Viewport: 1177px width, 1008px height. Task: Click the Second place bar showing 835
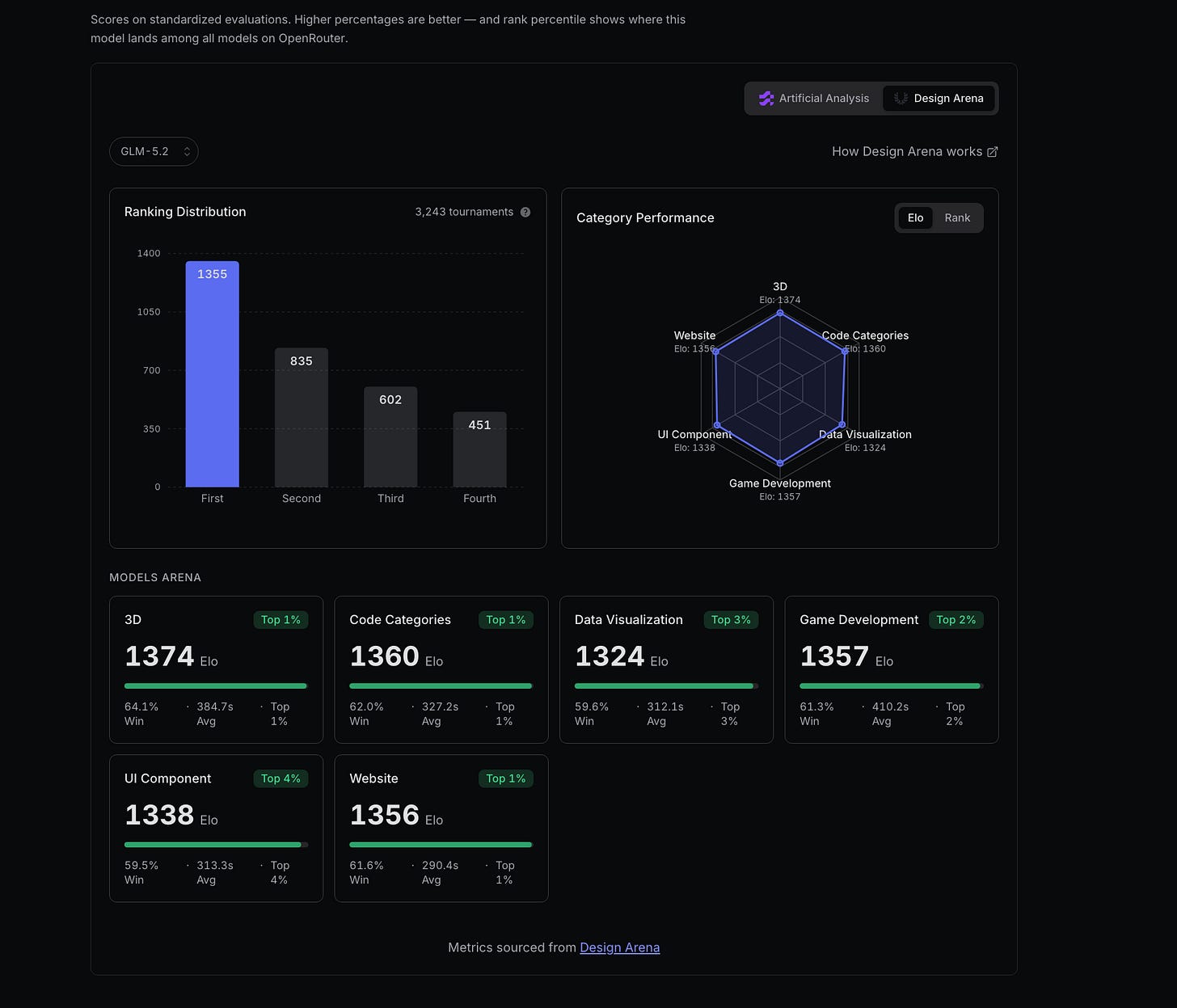click(302, 418)
